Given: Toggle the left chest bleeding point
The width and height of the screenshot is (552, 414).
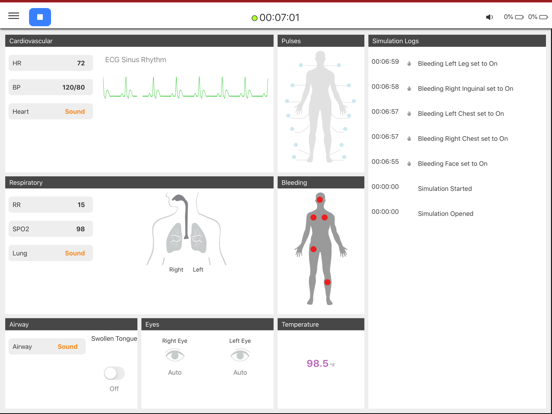Looking at the screenshot, I should click(x=325, y=218).
